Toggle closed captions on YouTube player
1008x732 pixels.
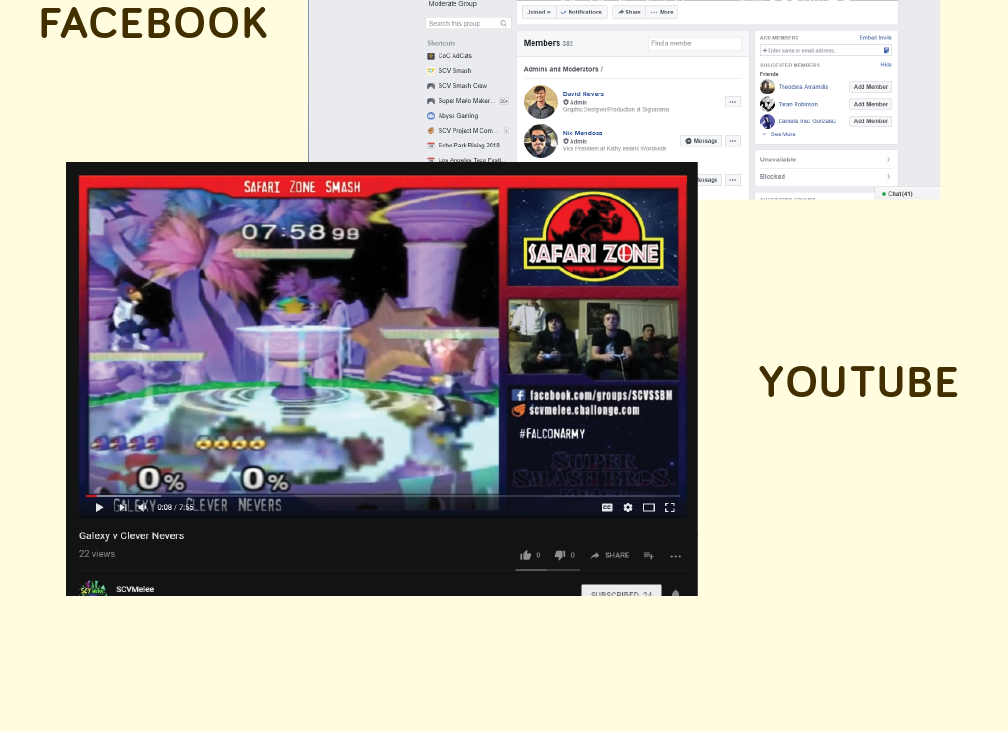[607, 507]
